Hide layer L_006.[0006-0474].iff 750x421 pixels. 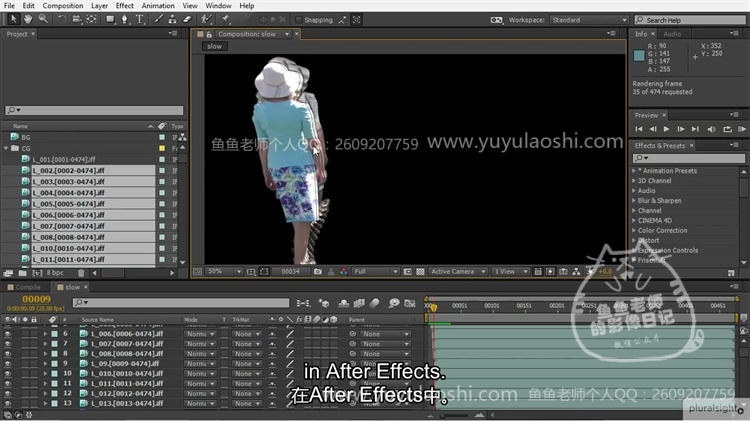pos(8,334)
